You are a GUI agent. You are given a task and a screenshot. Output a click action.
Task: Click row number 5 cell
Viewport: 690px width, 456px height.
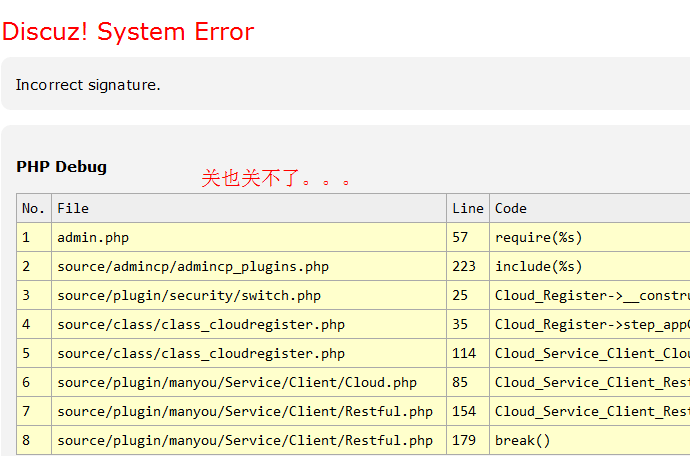click(x=34, y=353)
